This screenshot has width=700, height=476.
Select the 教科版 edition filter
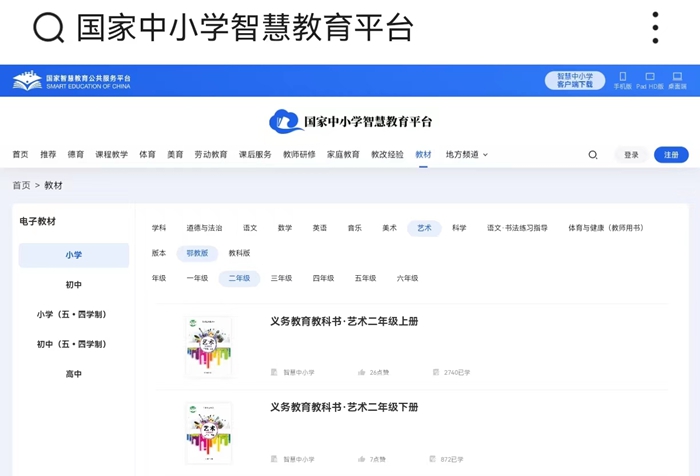pos(239,253)
